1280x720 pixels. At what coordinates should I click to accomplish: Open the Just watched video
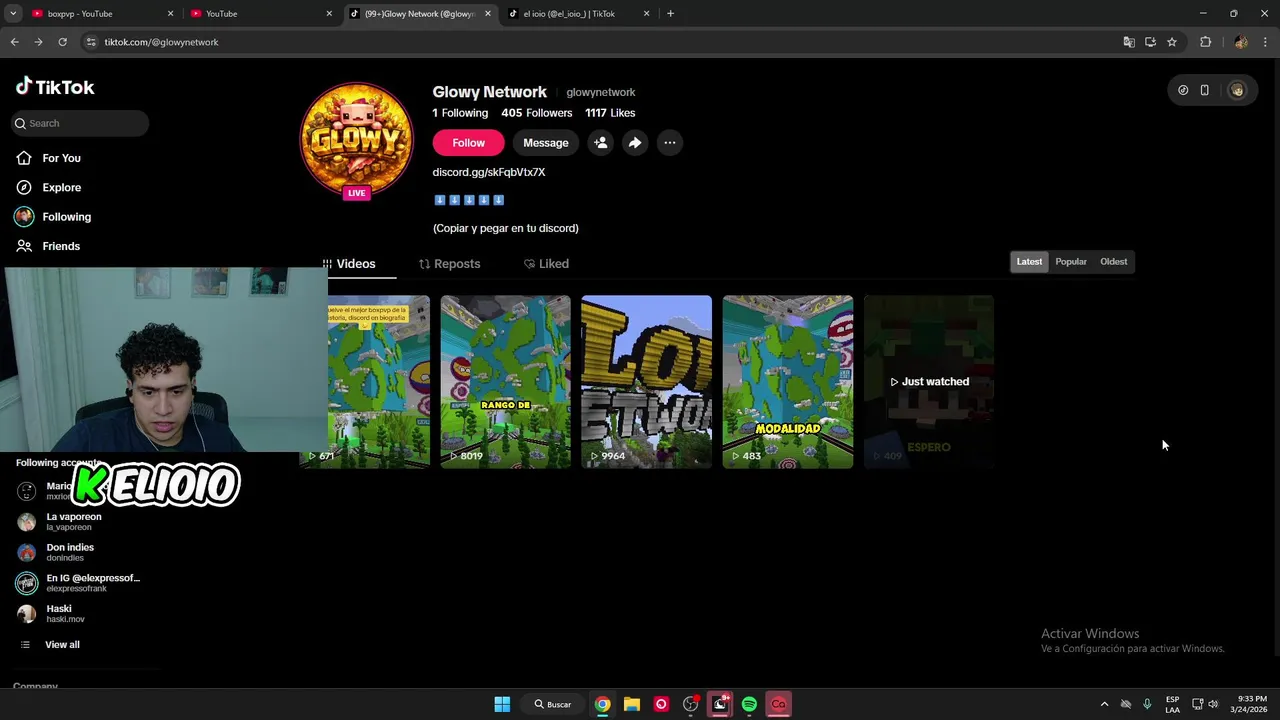pos(929,381)
